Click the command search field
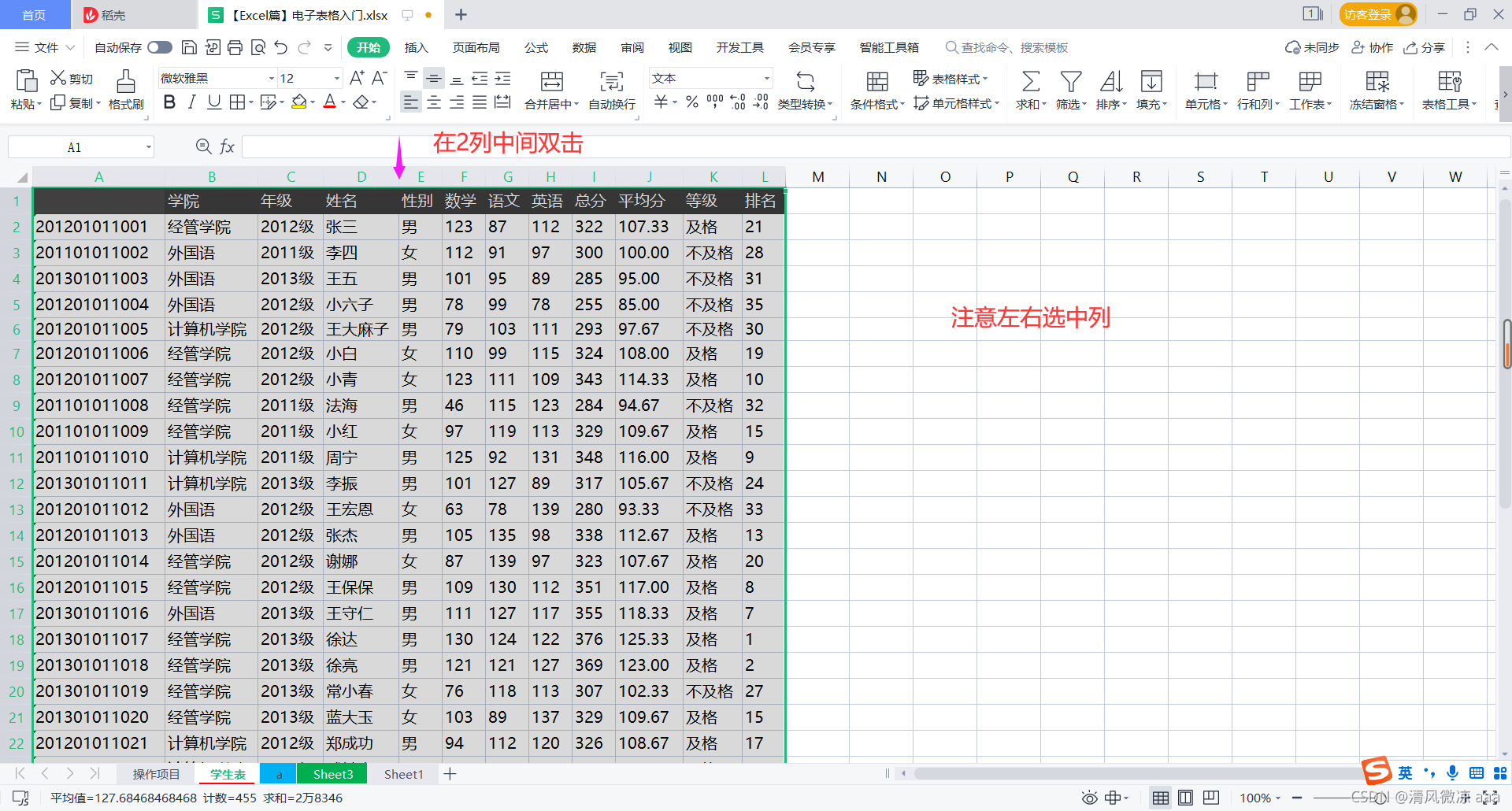 pyautogui.click(x=1007, y=47)
